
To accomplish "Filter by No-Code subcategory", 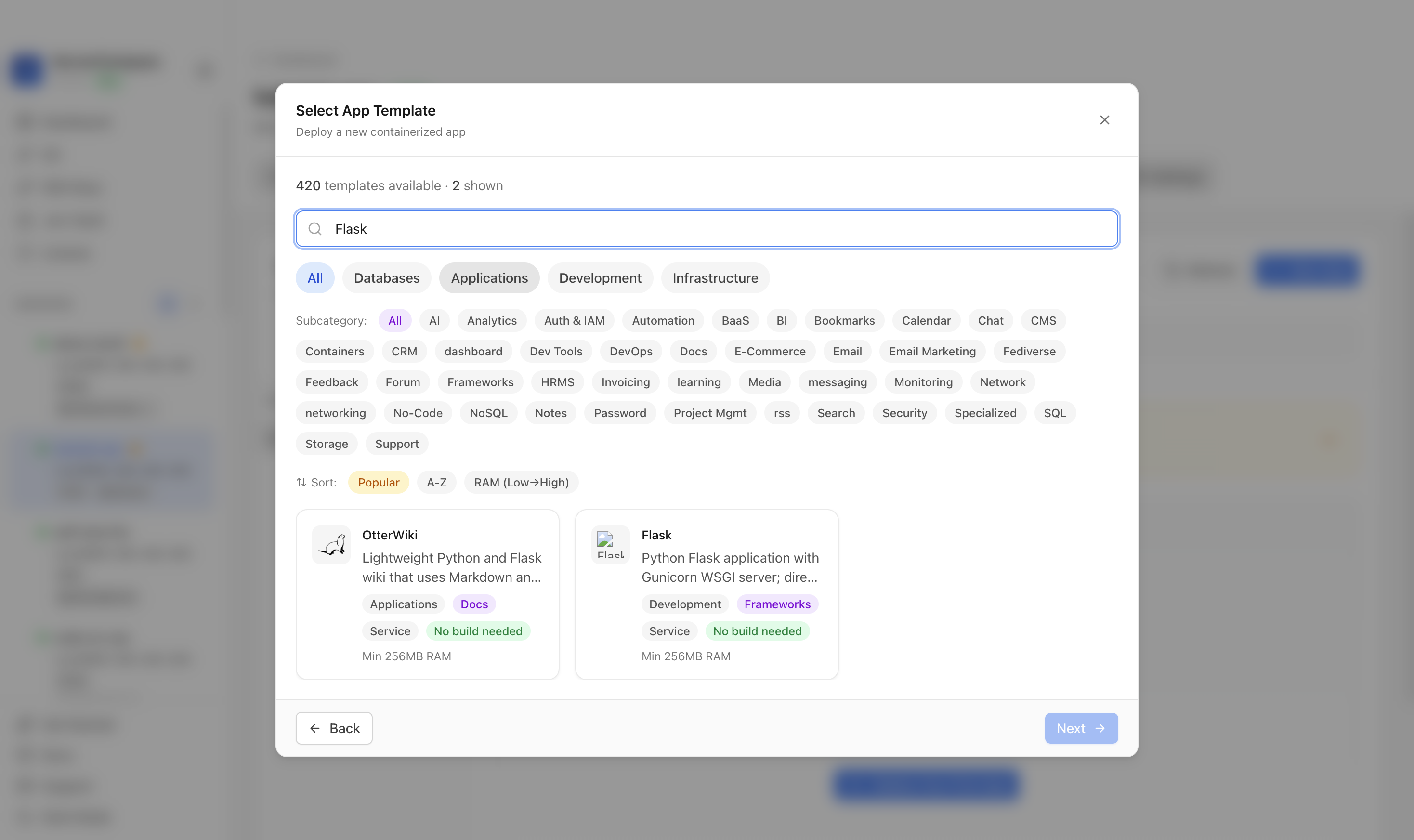I will [x=418, y=413].
